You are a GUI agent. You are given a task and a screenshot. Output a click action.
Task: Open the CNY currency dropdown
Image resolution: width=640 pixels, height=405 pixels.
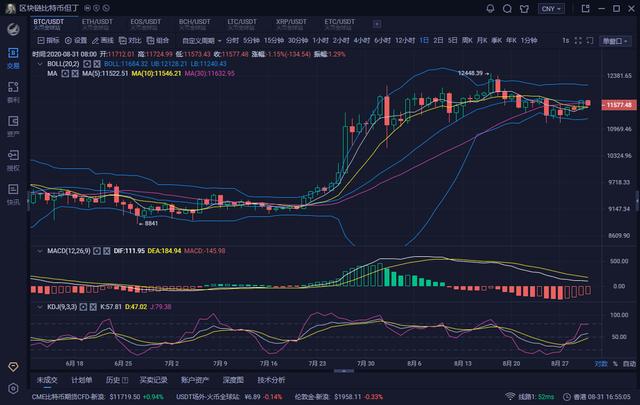pos(551,9)
